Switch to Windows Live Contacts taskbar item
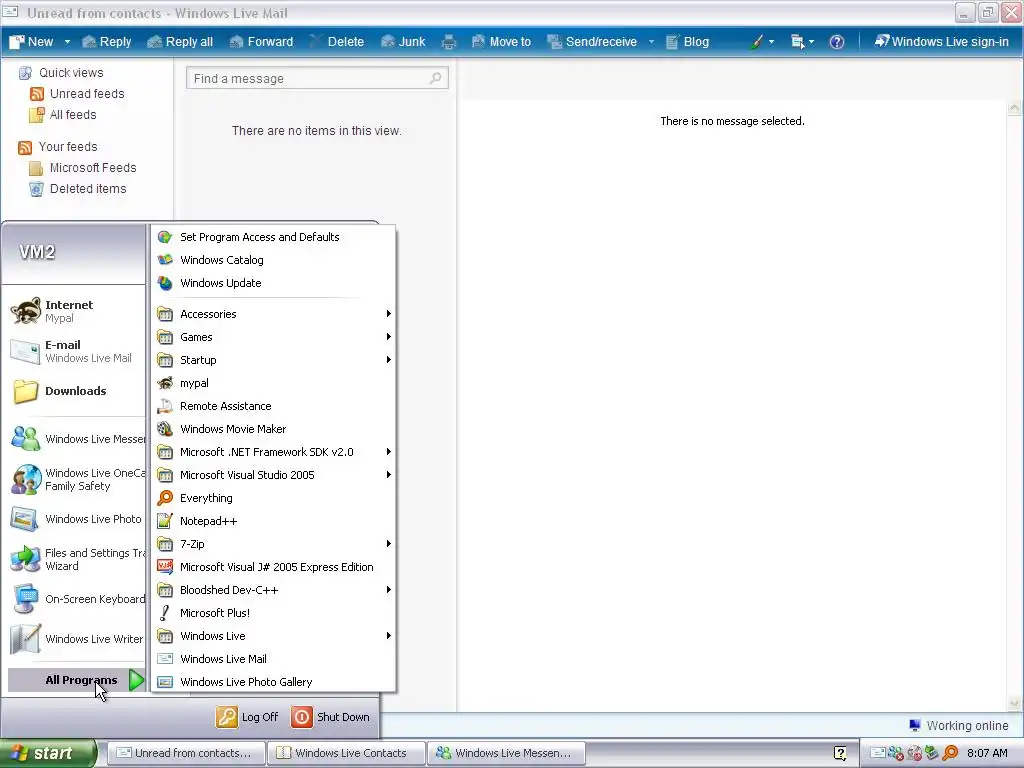This screenshot has width=1024, height=768. click(345, 753)
